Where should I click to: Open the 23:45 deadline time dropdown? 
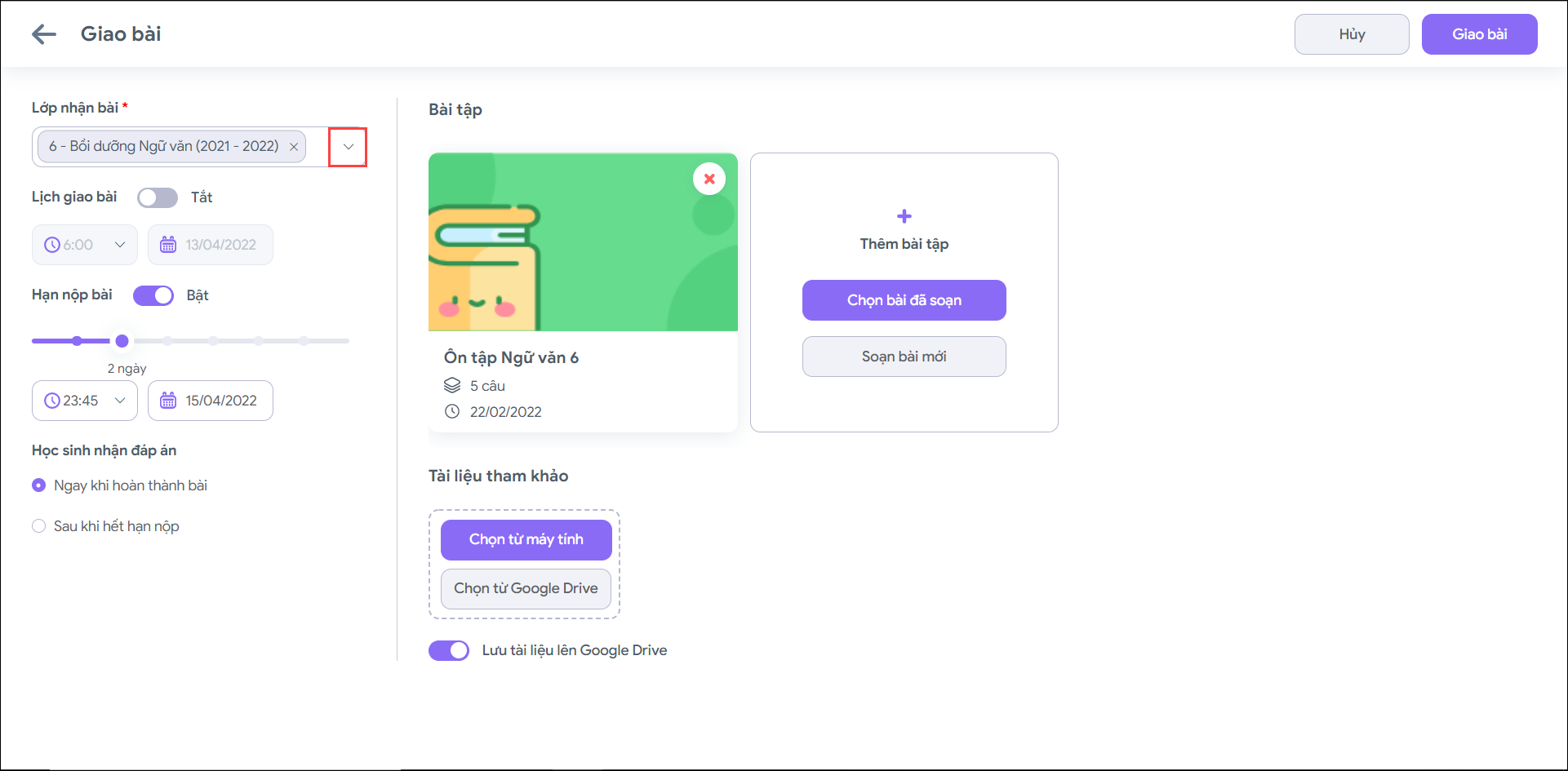(120, 401)
